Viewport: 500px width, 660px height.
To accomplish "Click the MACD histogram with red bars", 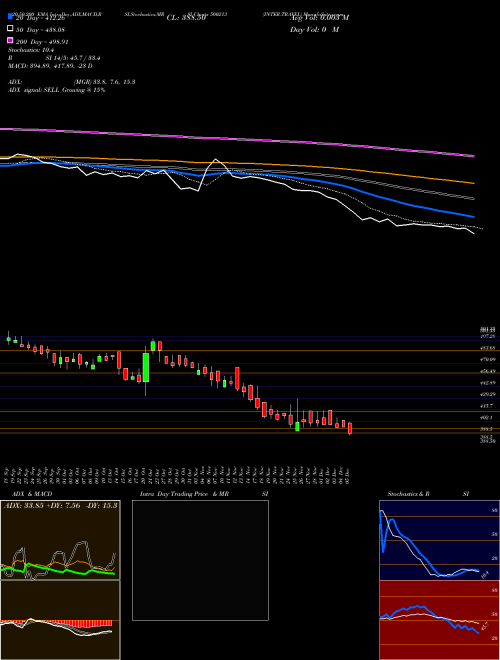I will 60,620.
